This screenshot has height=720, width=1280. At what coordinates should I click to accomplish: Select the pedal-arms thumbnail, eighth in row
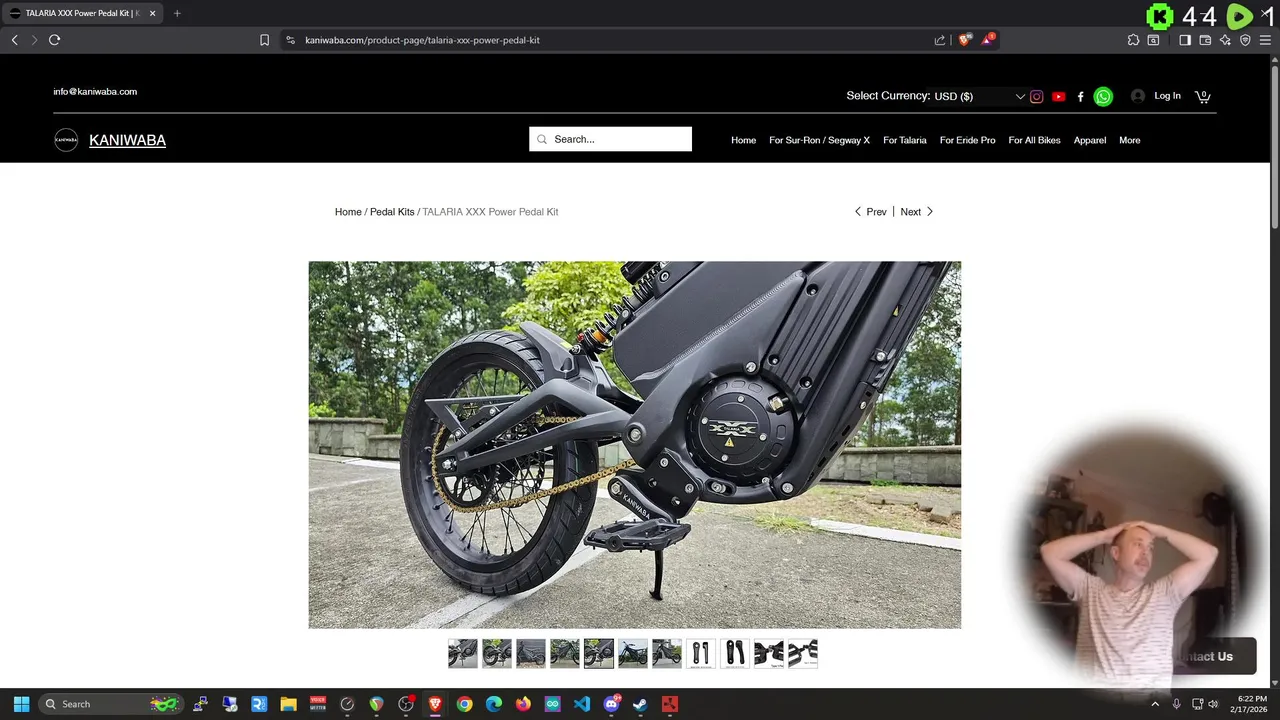tap(701, 653)
